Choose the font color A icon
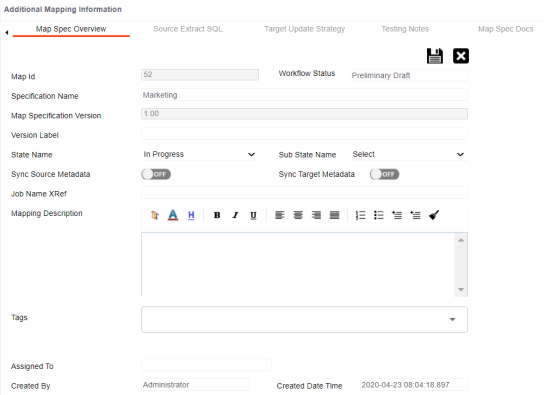Image resolution: width=544 pixels, height=395 pixels. (x=173, y=215)
